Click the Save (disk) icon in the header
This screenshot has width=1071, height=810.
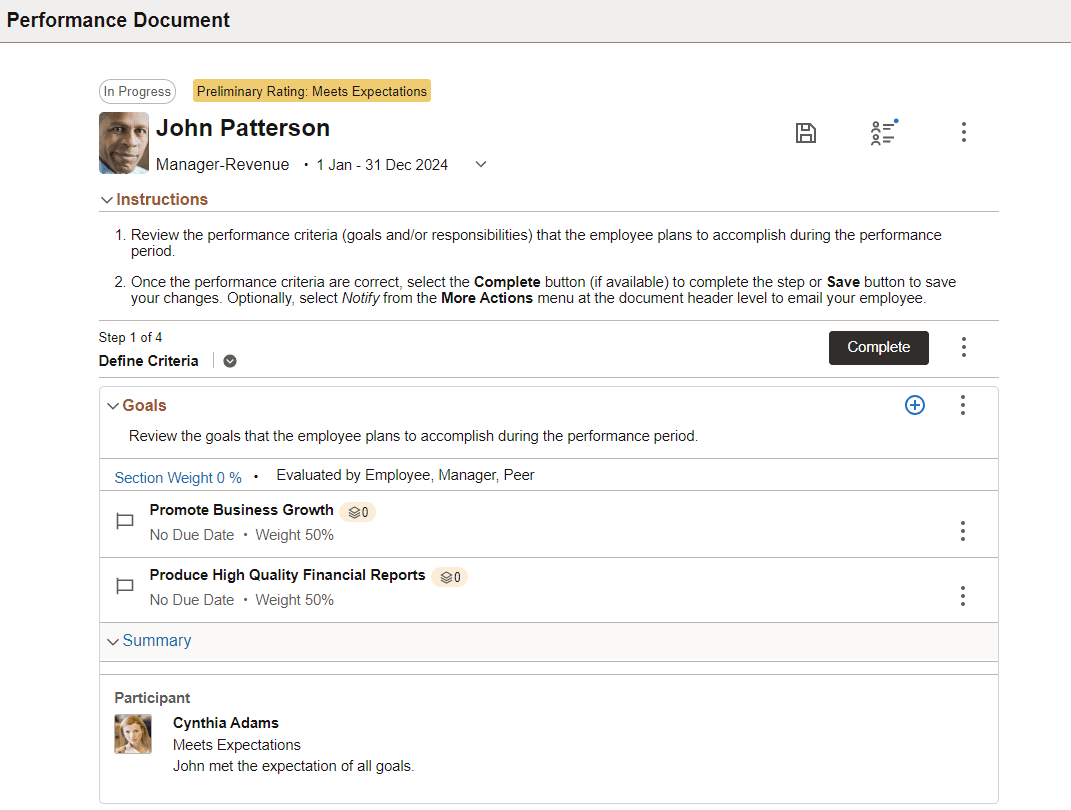pos(806,132)
